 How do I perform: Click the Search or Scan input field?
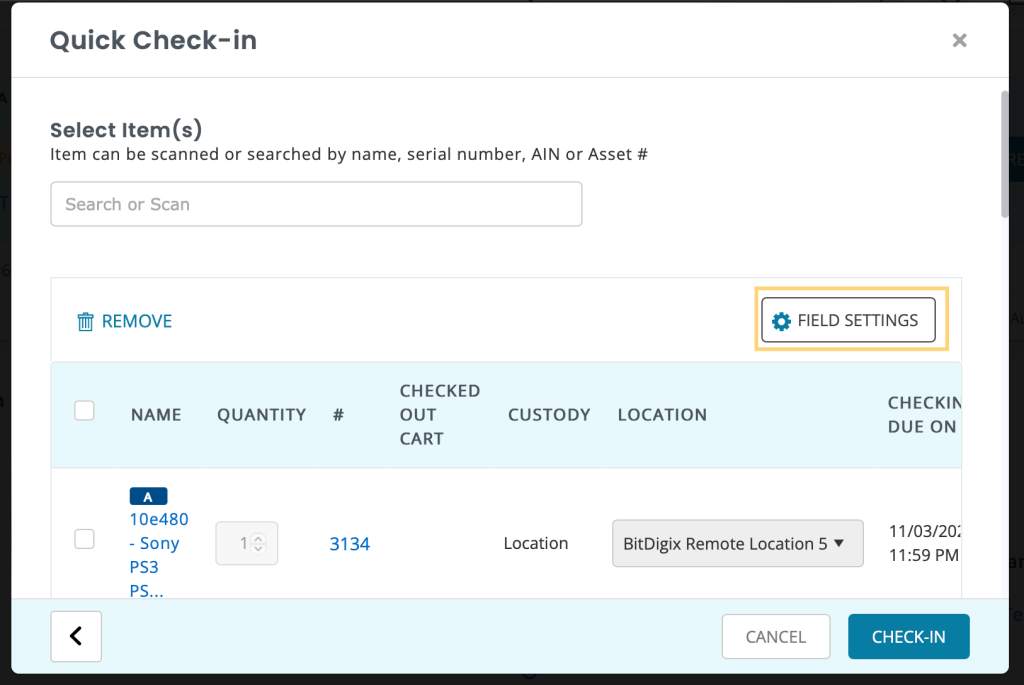(316, 204)
